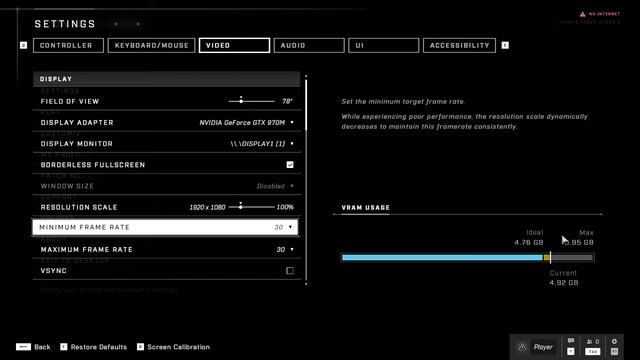
Task: Click the hexagon settings gear icon
Action: (614, 341)
